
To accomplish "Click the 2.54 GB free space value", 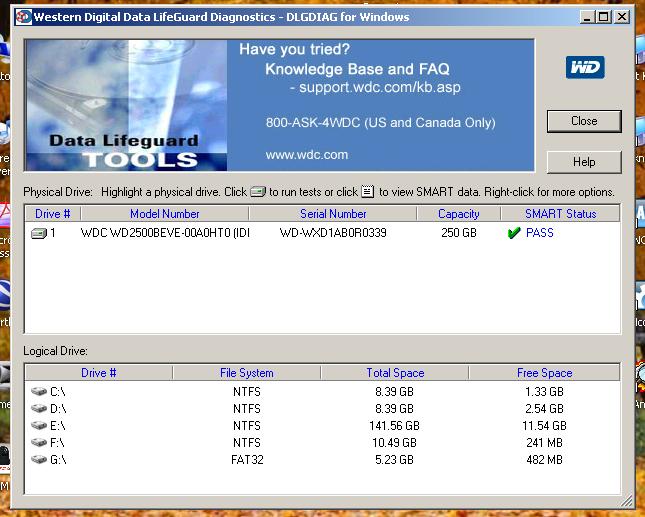I will point(544,409).
